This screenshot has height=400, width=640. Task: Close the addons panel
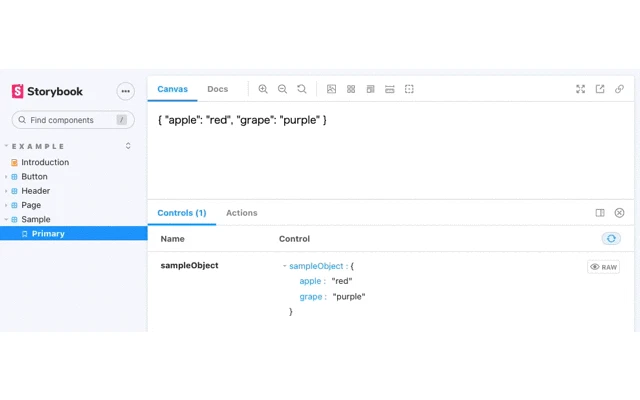click(619, 213)
